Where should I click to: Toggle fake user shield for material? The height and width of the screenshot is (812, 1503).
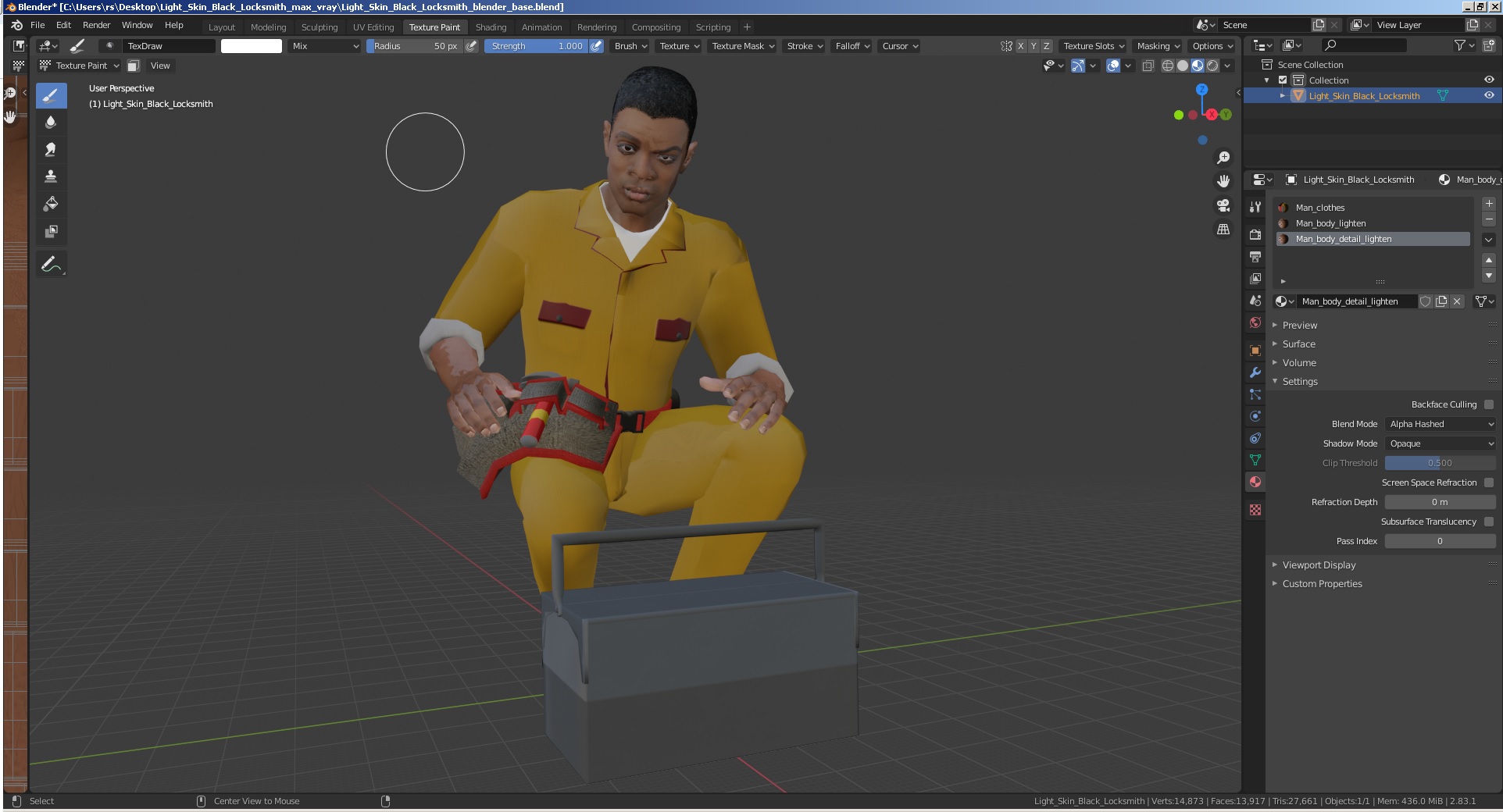point(1425,301)
